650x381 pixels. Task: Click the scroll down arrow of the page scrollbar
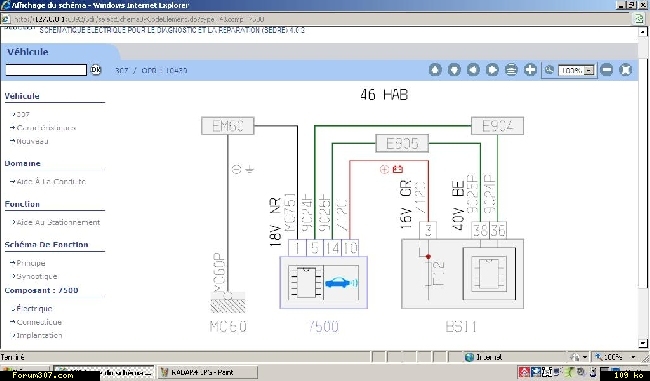click(643, 343)
